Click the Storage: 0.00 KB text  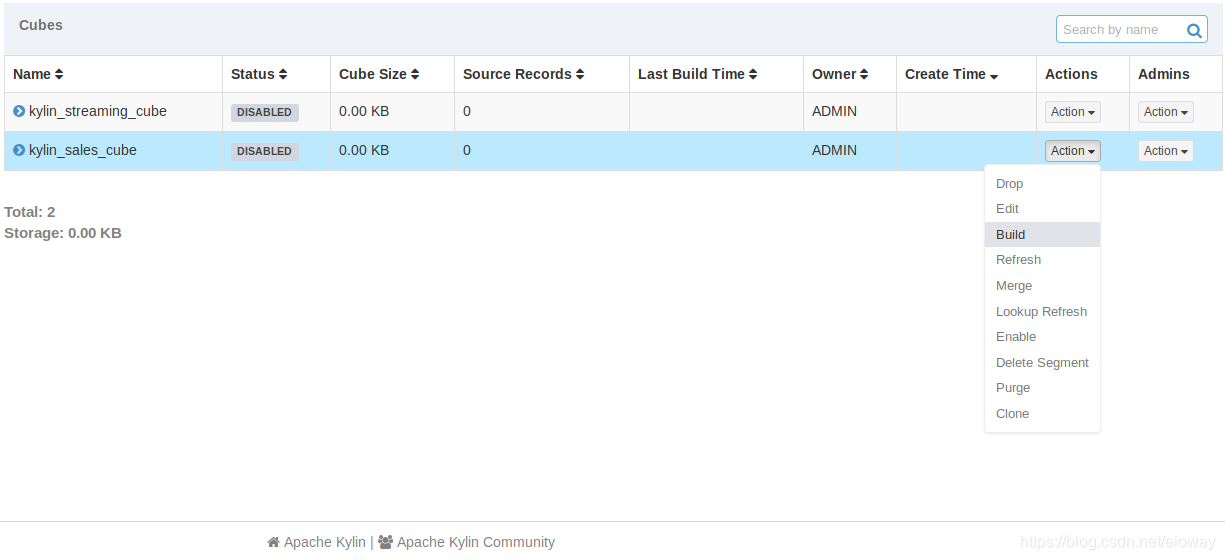click(x=63, y=233)
